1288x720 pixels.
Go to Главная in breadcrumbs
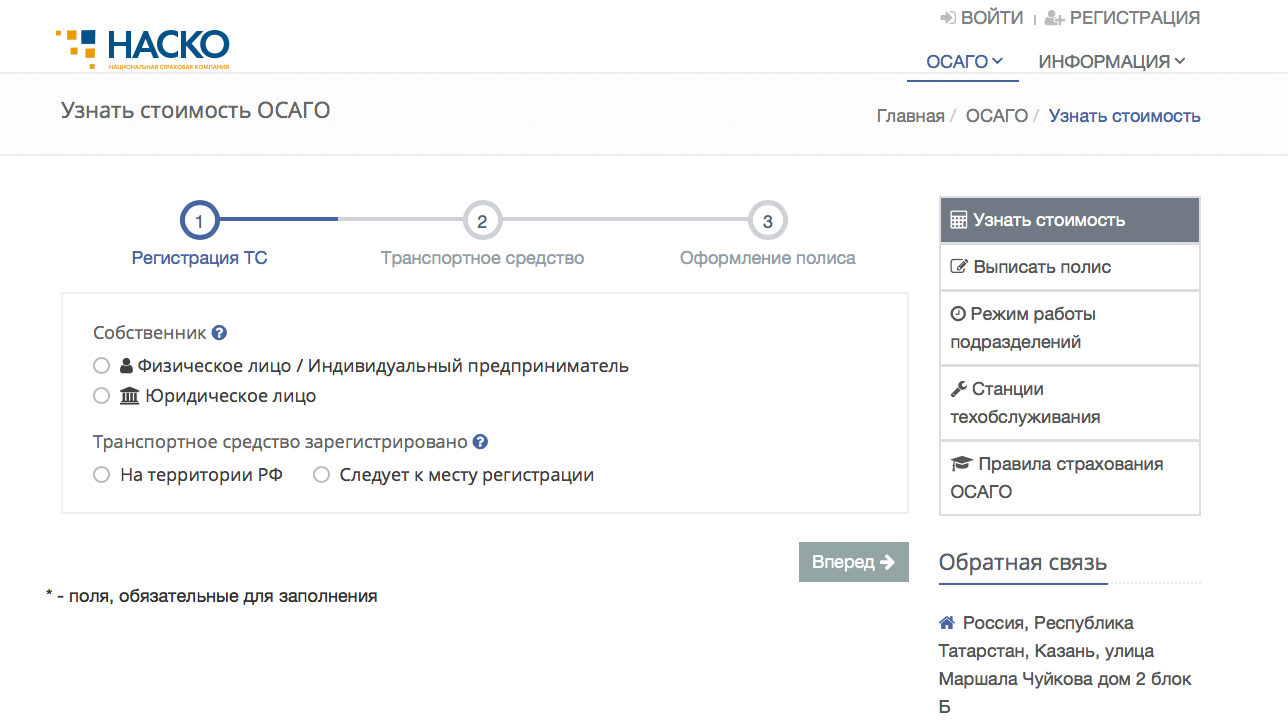coord(911,116)
